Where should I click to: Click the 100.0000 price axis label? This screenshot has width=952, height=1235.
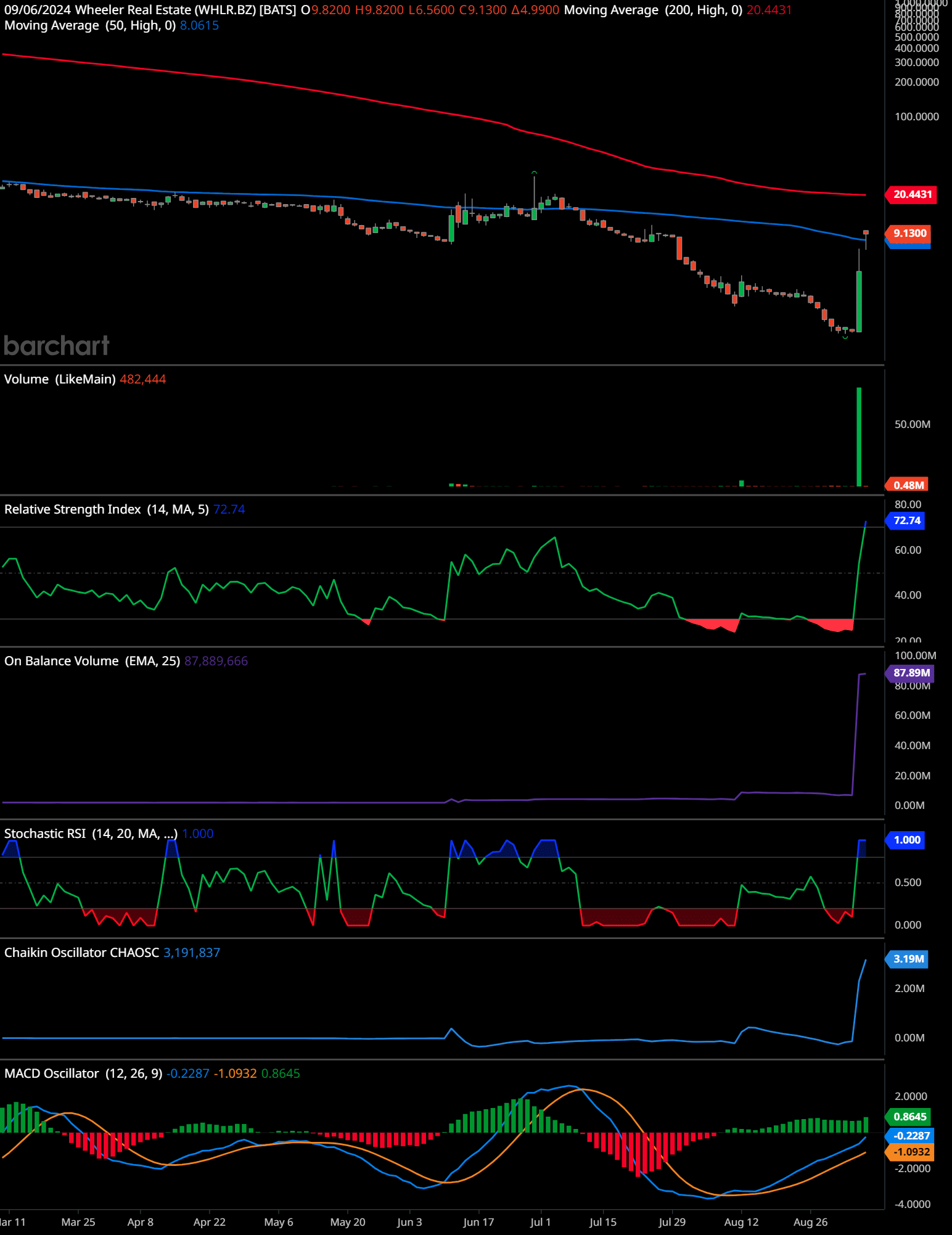point(917,117)
